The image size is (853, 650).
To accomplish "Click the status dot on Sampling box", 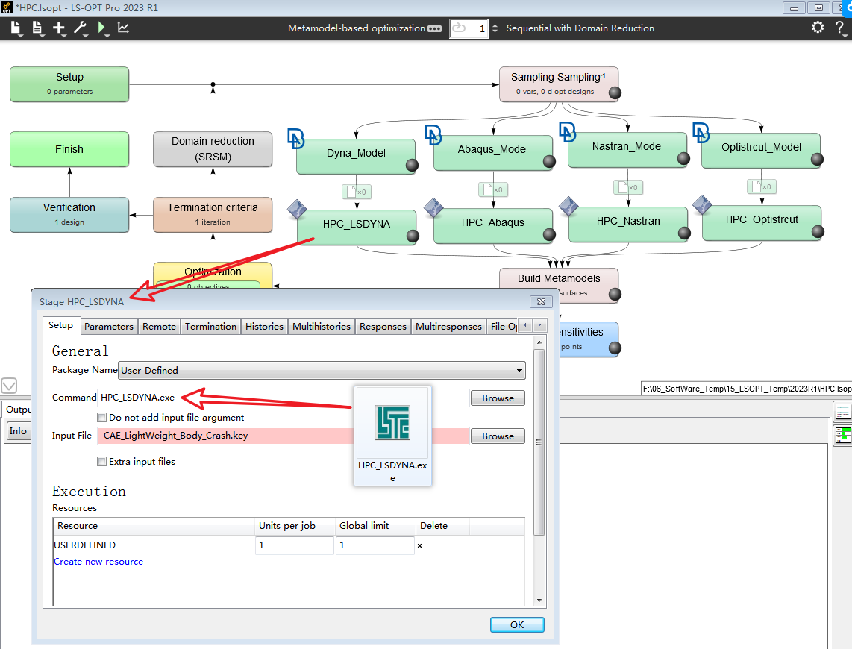I will [615, 93].
